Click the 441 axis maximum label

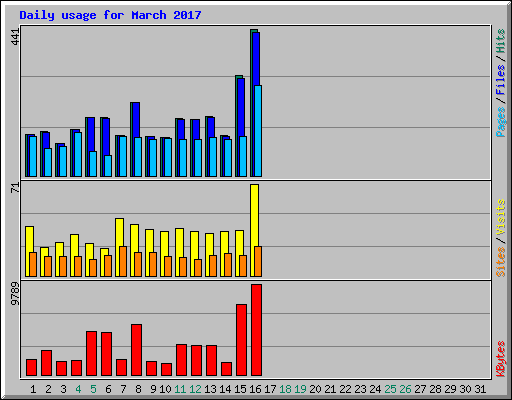[x=15, y=37]
